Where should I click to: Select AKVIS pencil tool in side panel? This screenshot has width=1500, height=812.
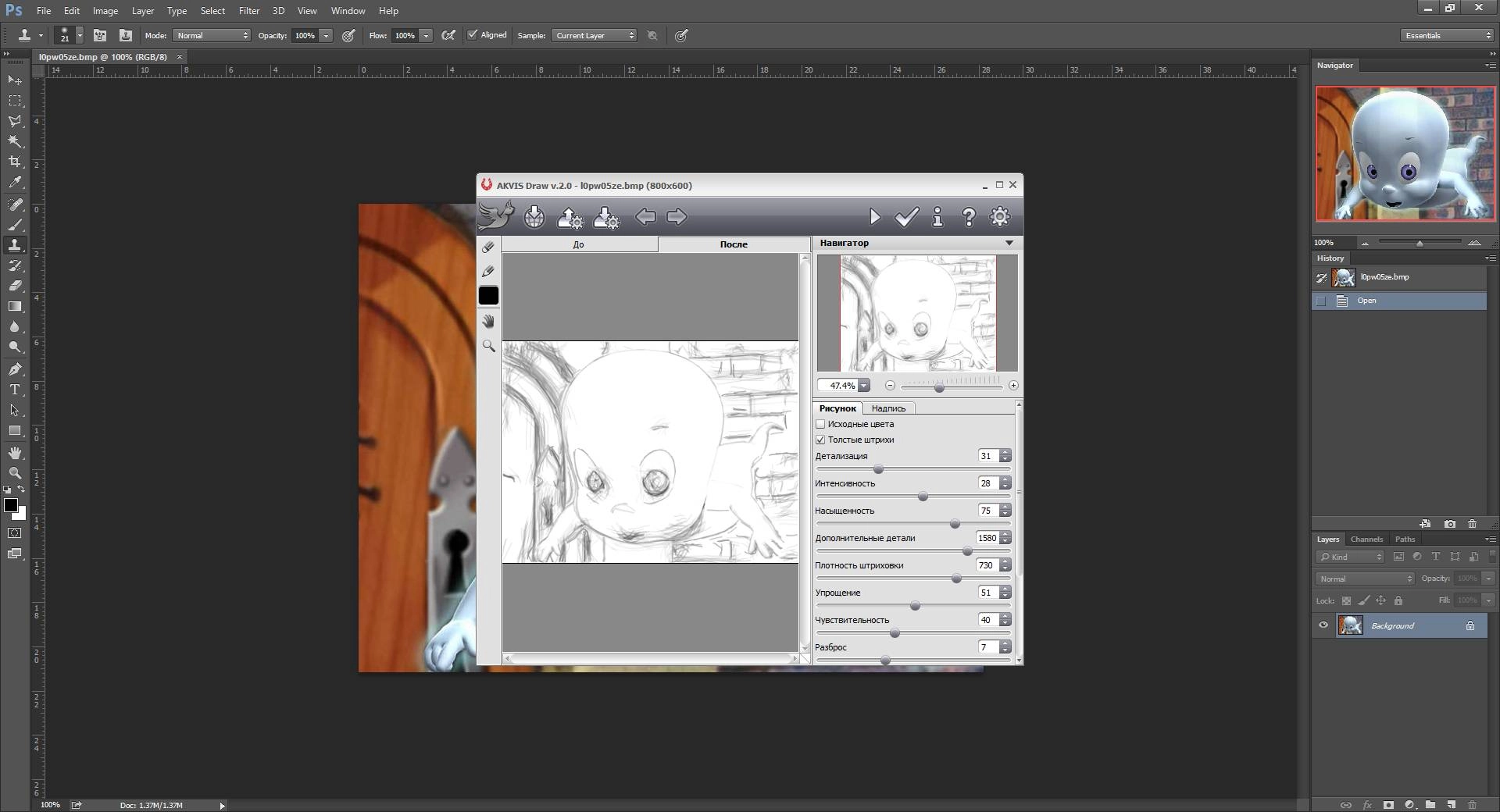pyautogui.click(x=488, y=271)
